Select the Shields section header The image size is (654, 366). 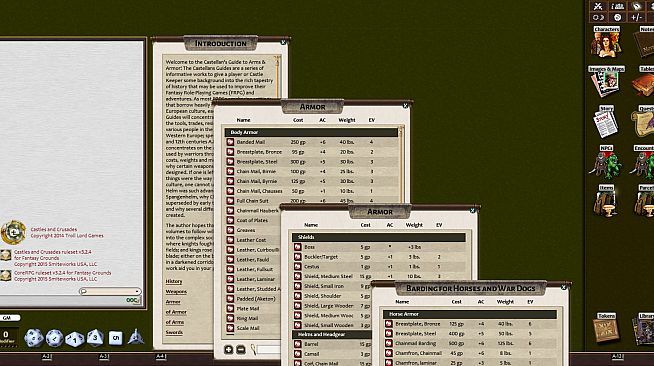click(x=379, y=237)
